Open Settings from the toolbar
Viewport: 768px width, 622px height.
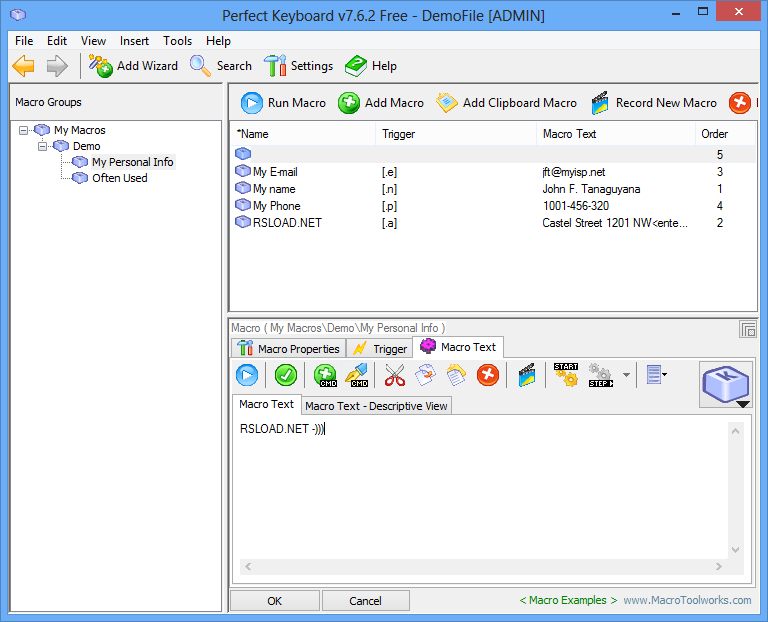[x=298, y=66]
